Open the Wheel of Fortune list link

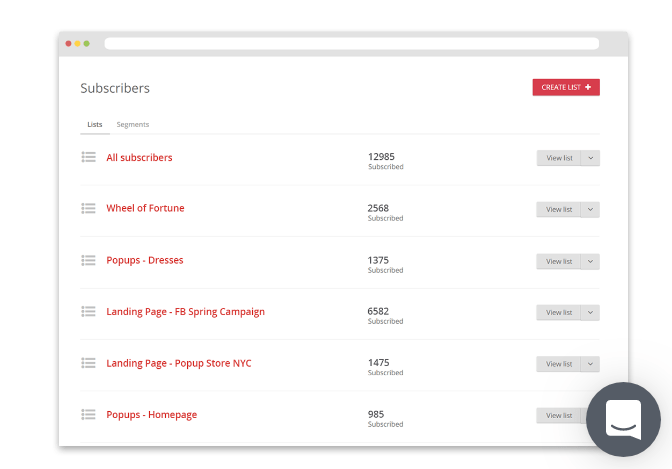point(145,208)
